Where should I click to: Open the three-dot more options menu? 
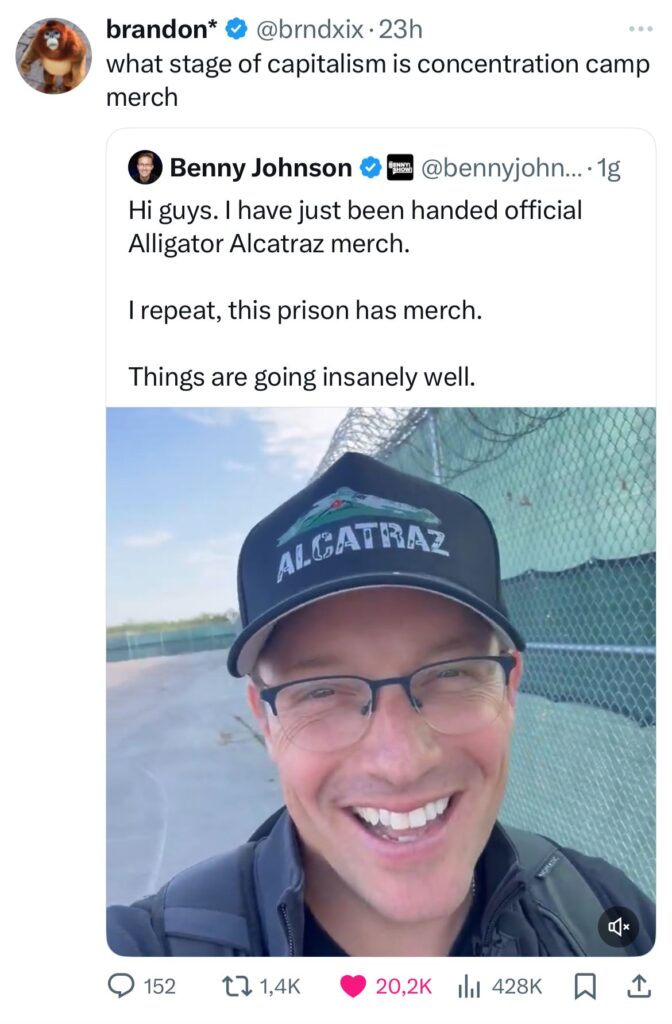click(641, 29)
